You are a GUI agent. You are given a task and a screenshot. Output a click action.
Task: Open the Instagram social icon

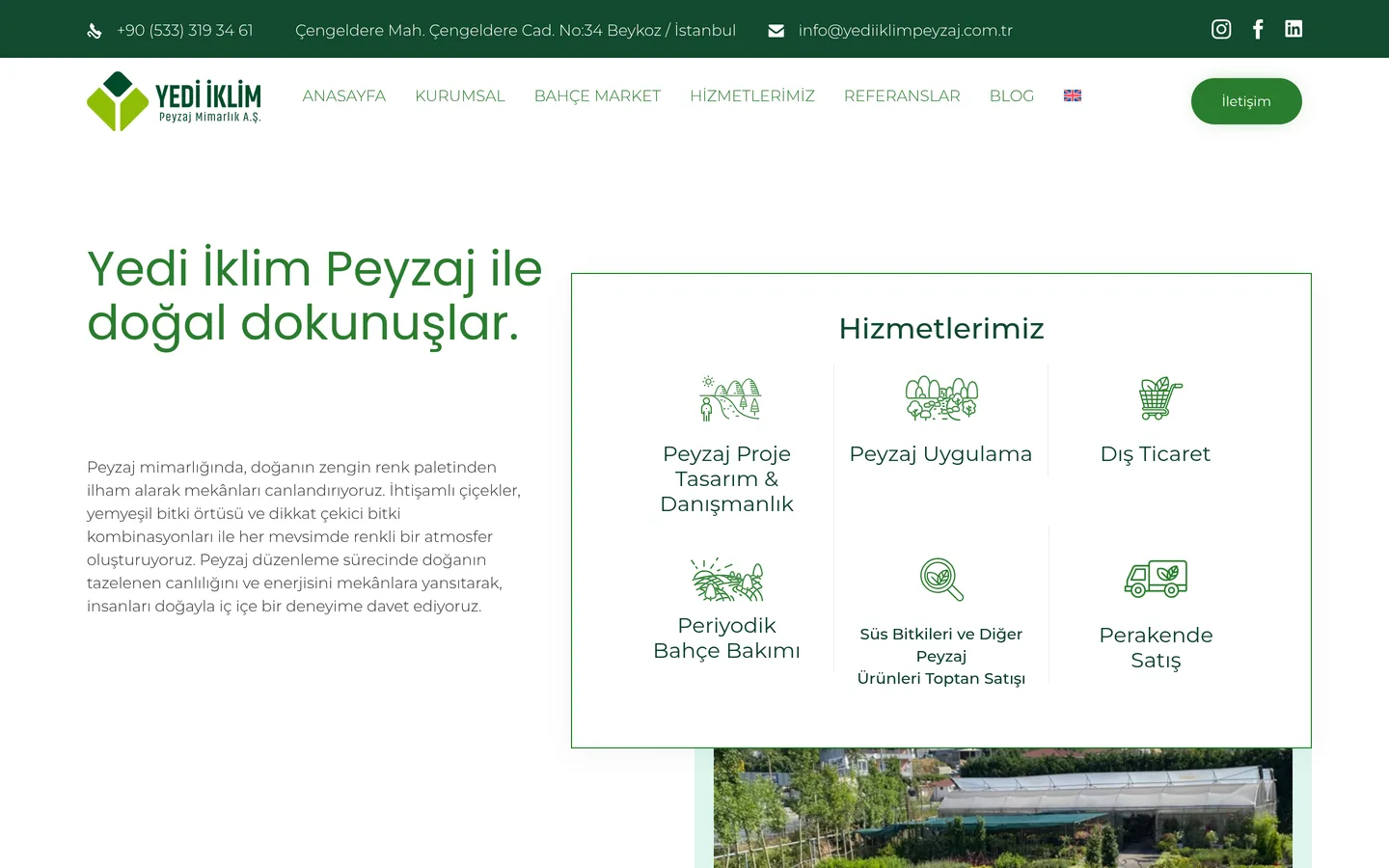coord(1221,29)
